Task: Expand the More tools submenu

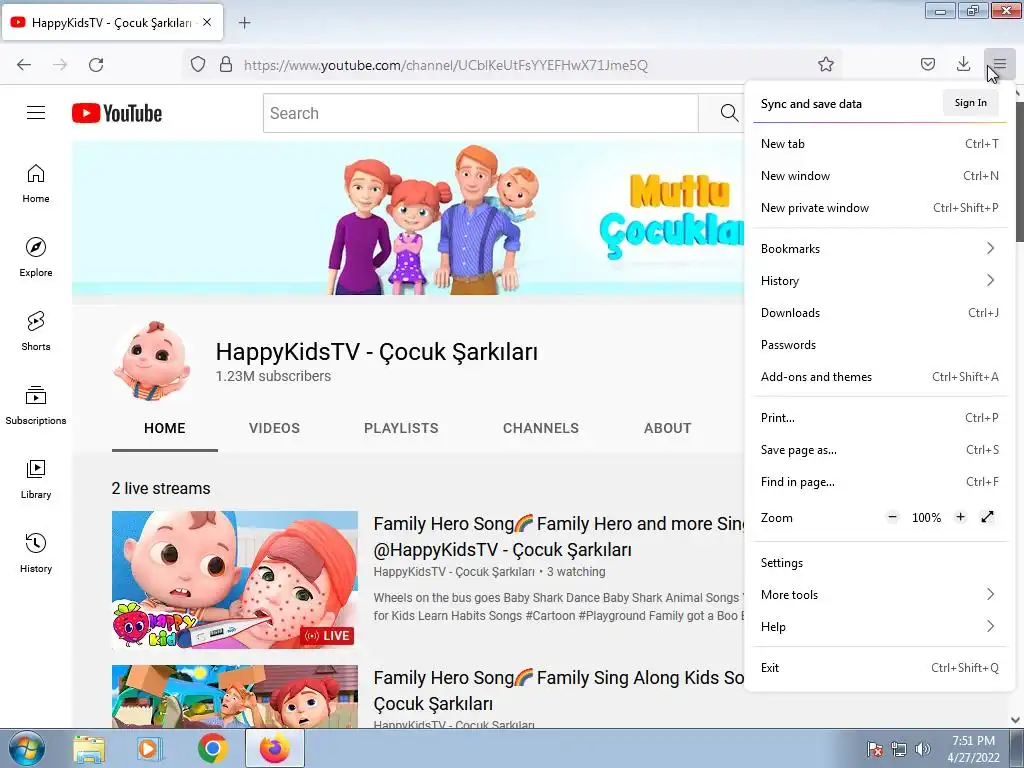Action: (879, 595)
